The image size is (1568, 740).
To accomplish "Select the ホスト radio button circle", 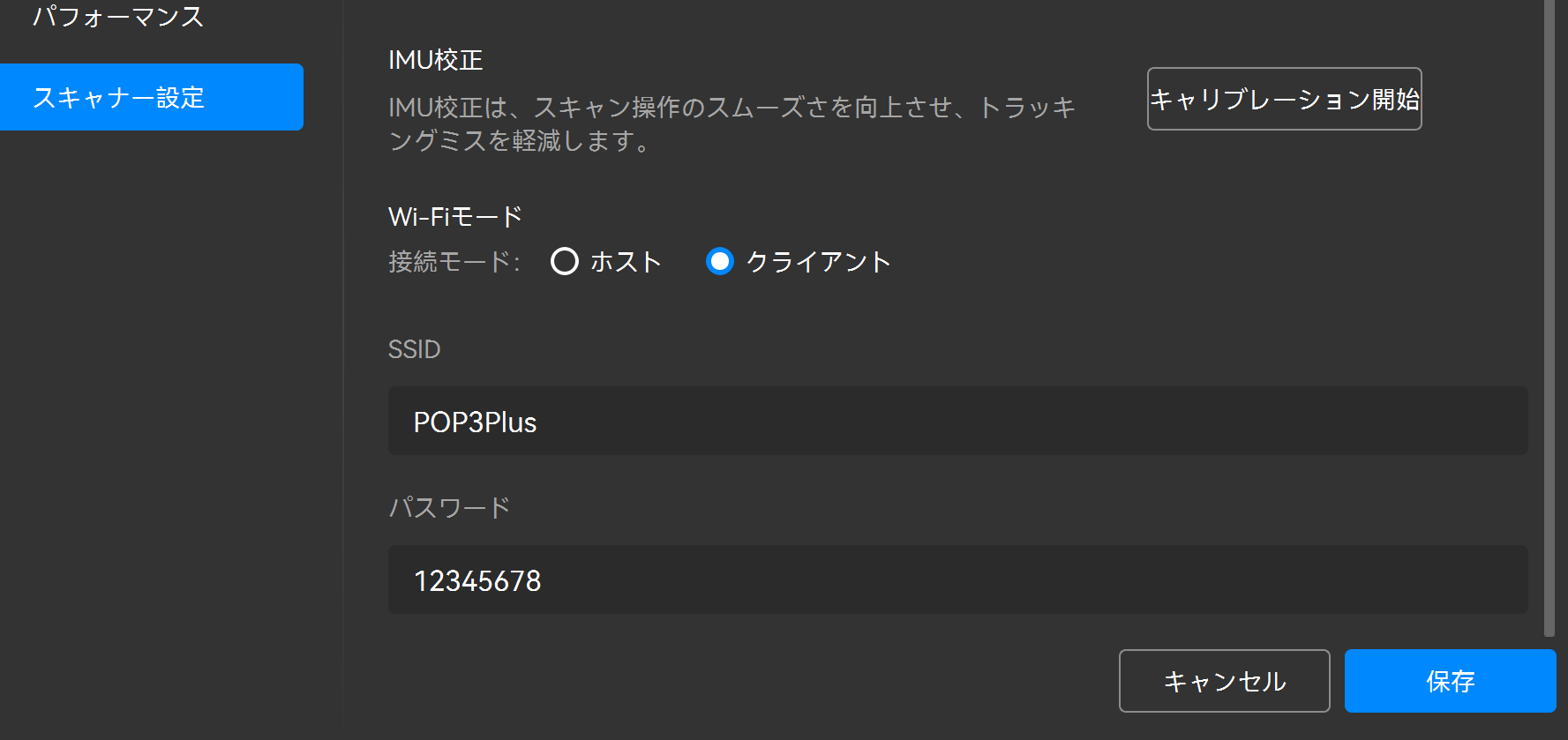I will (x=565, y=261).
